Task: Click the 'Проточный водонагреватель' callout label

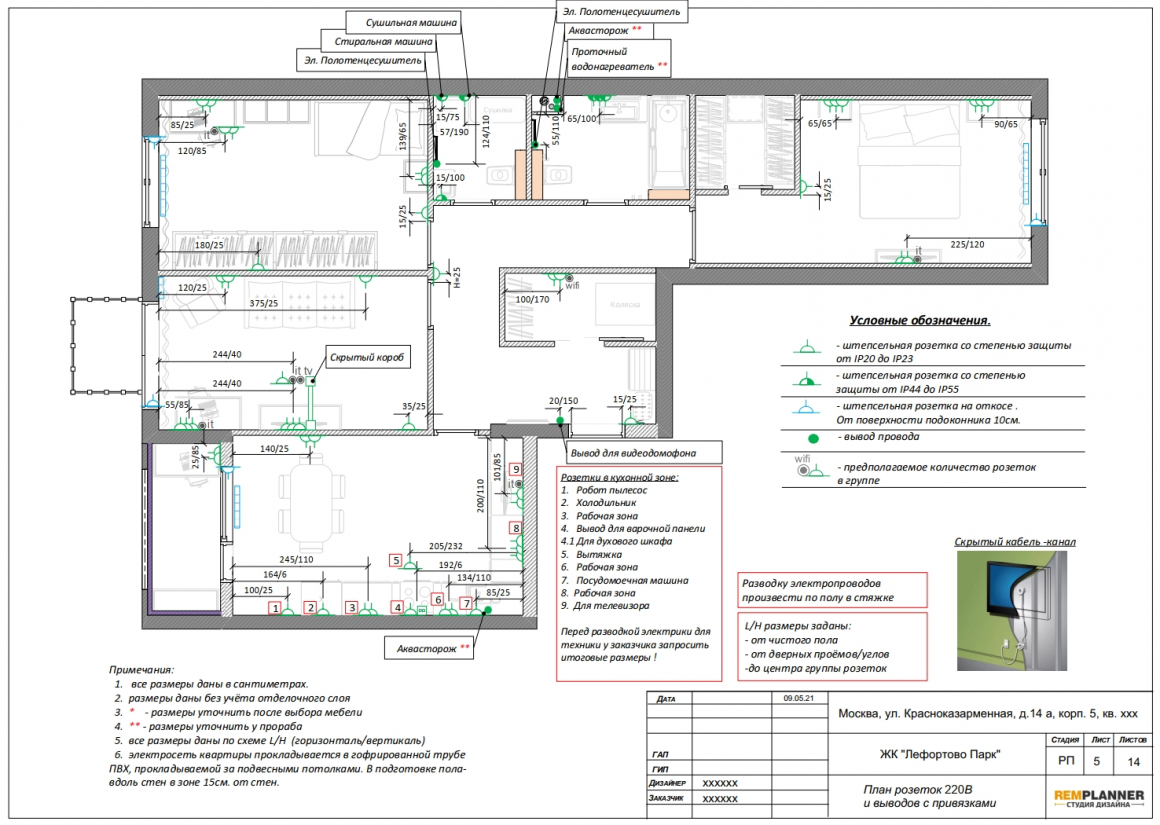Action: coord(618,58)
